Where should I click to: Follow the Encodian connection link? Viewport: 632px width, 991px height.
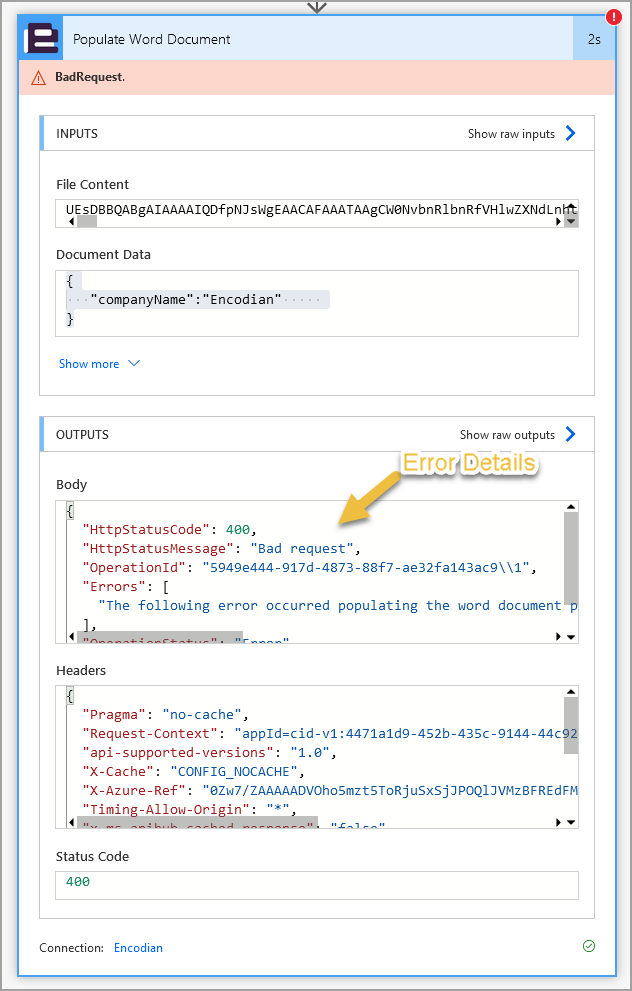point(138,947)
